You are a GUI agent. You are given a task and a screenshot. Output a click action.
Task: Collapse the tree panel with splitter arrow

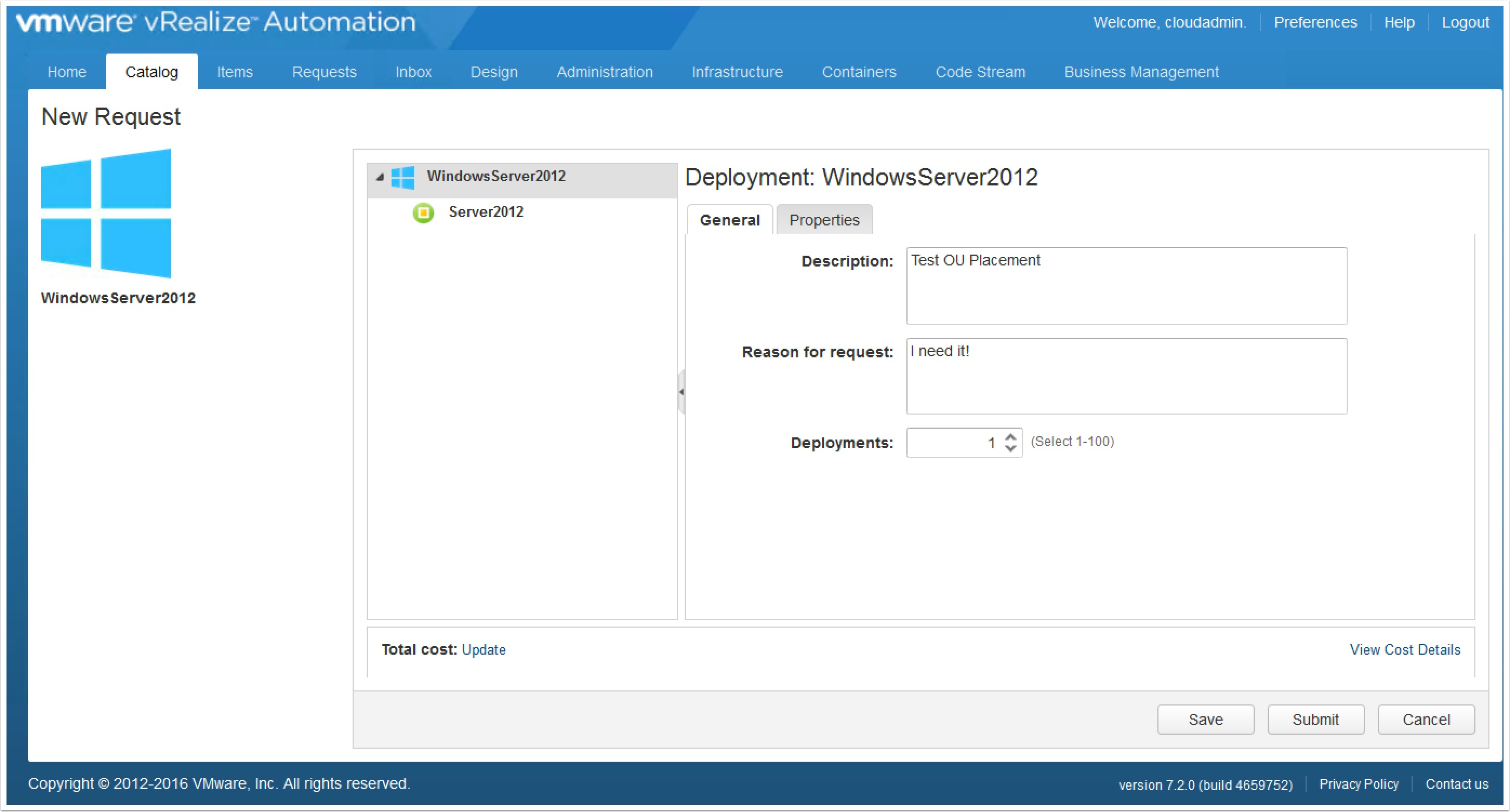pyautogui.click(x=681, y=392)
